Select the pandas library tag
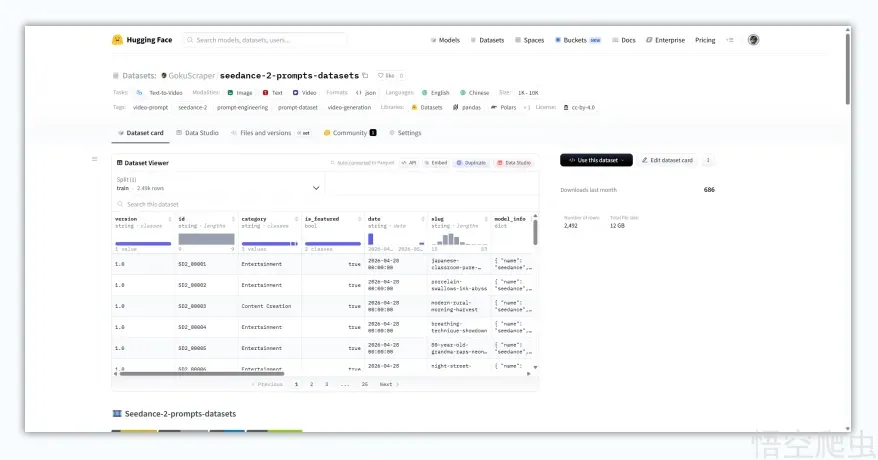 467,107
